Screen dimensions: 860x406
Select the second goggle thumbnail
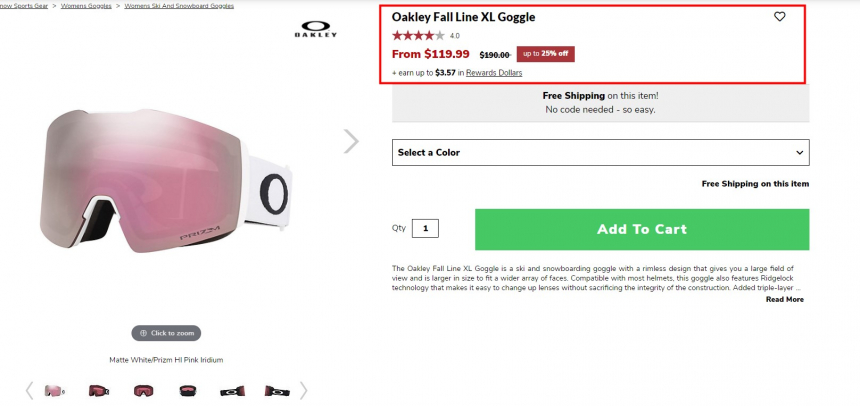click(99, 390)
